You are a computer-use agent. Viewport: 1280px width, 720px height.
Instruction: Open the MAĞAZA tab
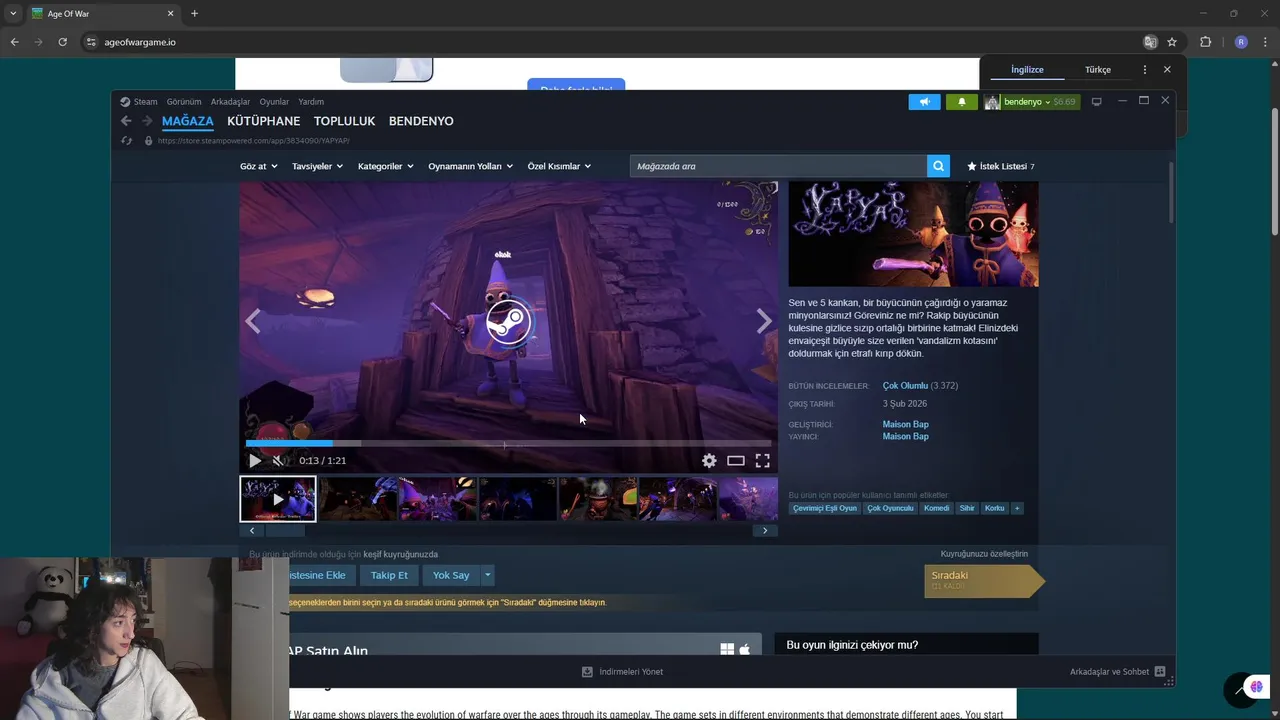pyautogui.click(x=188, y=121)
